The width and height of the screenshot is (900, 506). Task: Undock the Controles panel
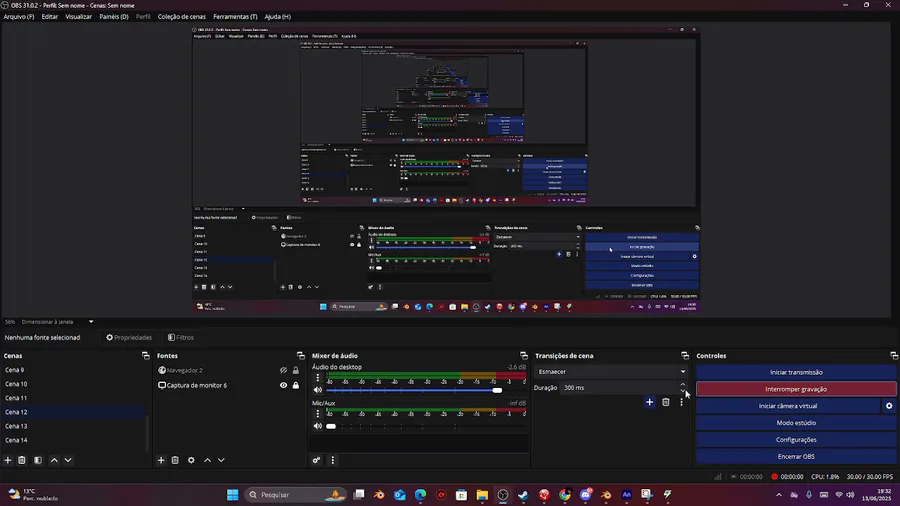894,356
